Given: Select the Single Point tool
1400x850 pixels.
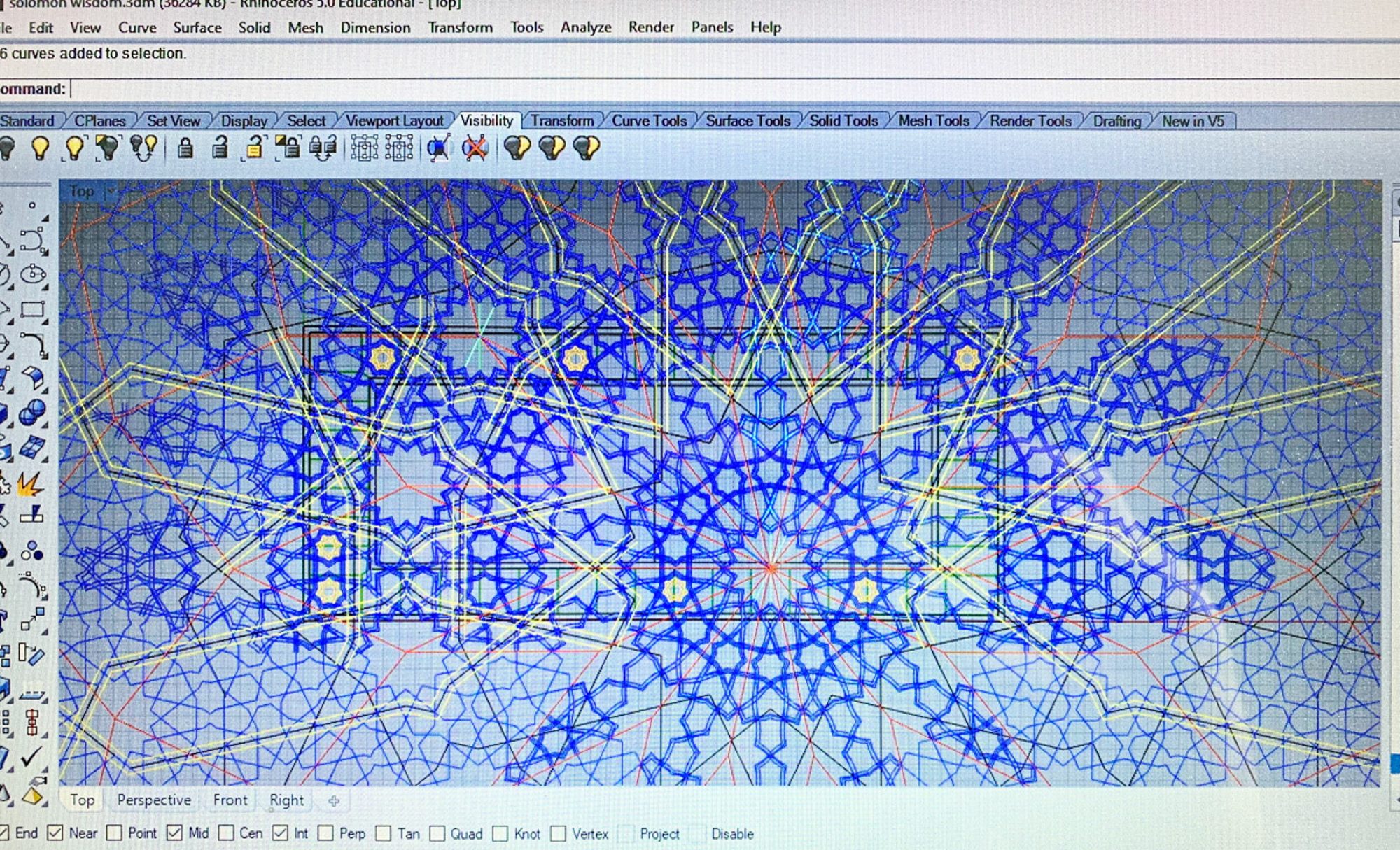Looking at the screenshot, I should (31, 206).
